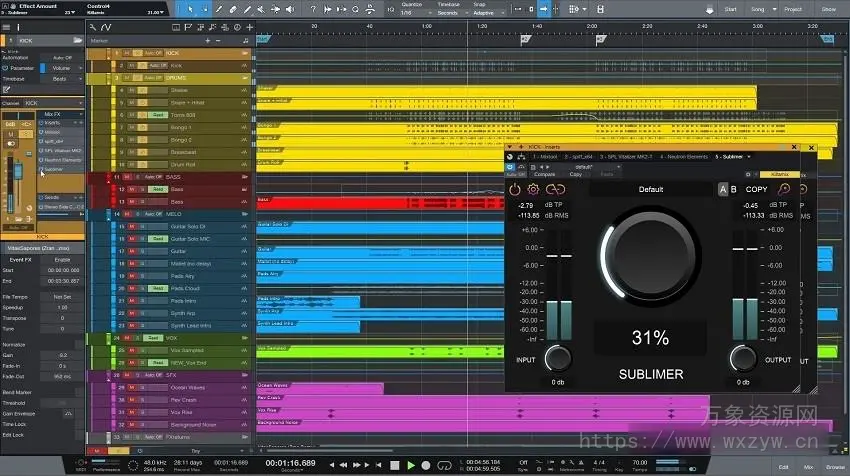850x476 pixels.
Task: Click the Browse button at bottom right
Action: [x=834, y=466]
